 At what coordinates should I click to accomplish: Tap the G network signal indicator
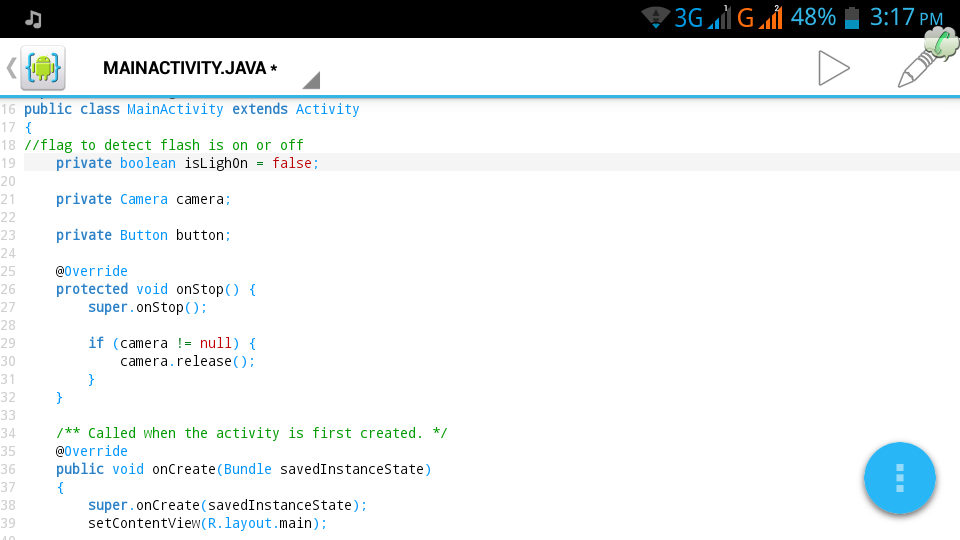coord(759,18)
